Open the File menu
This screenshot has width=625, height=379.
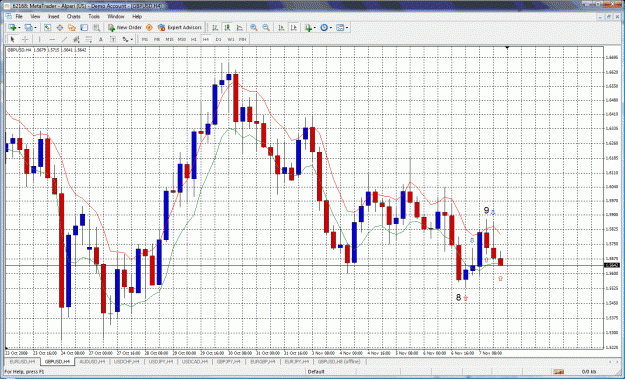point(19,16)
